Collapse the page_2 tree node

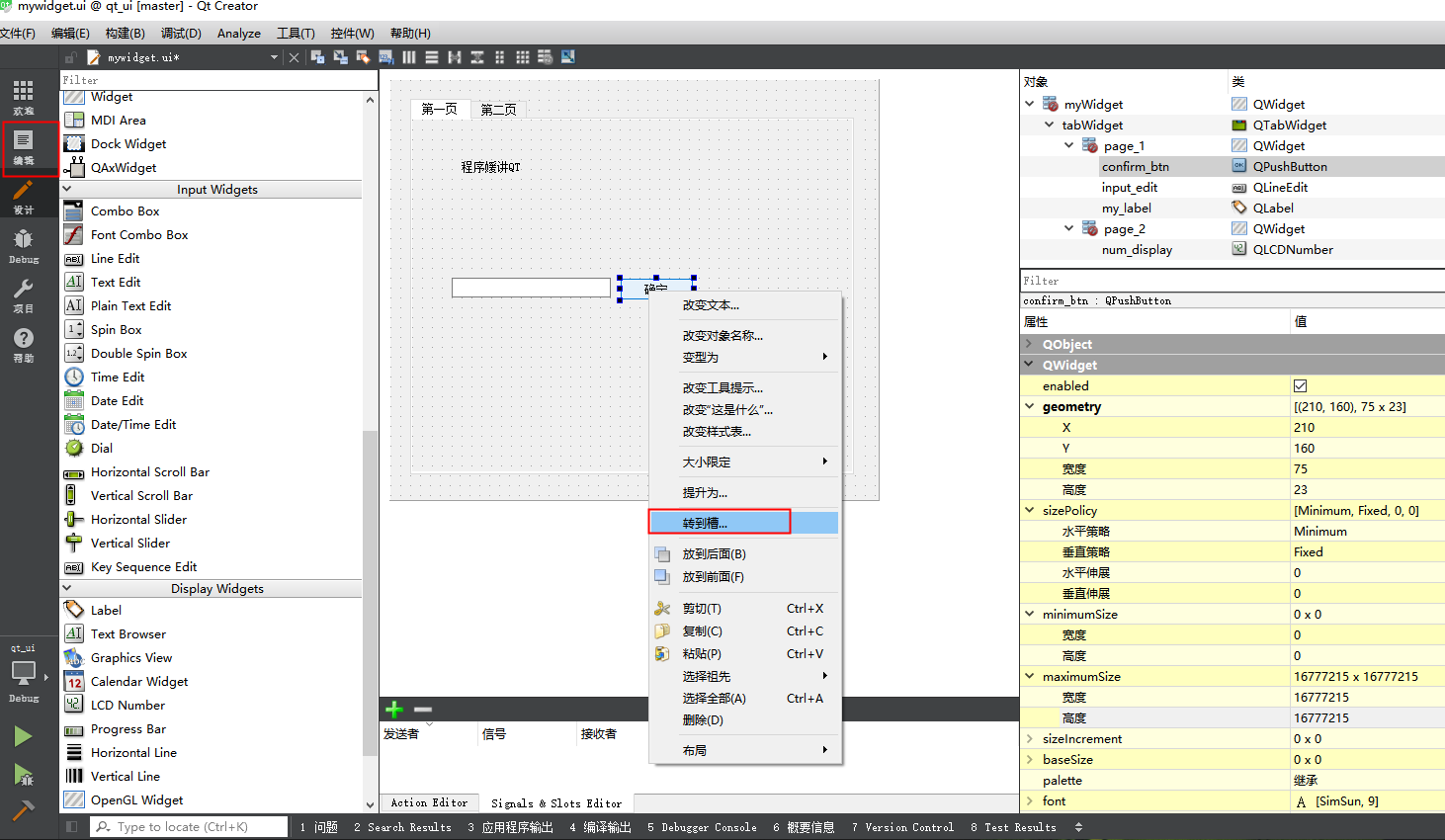pyautogui.click(x=1069, y=228)
